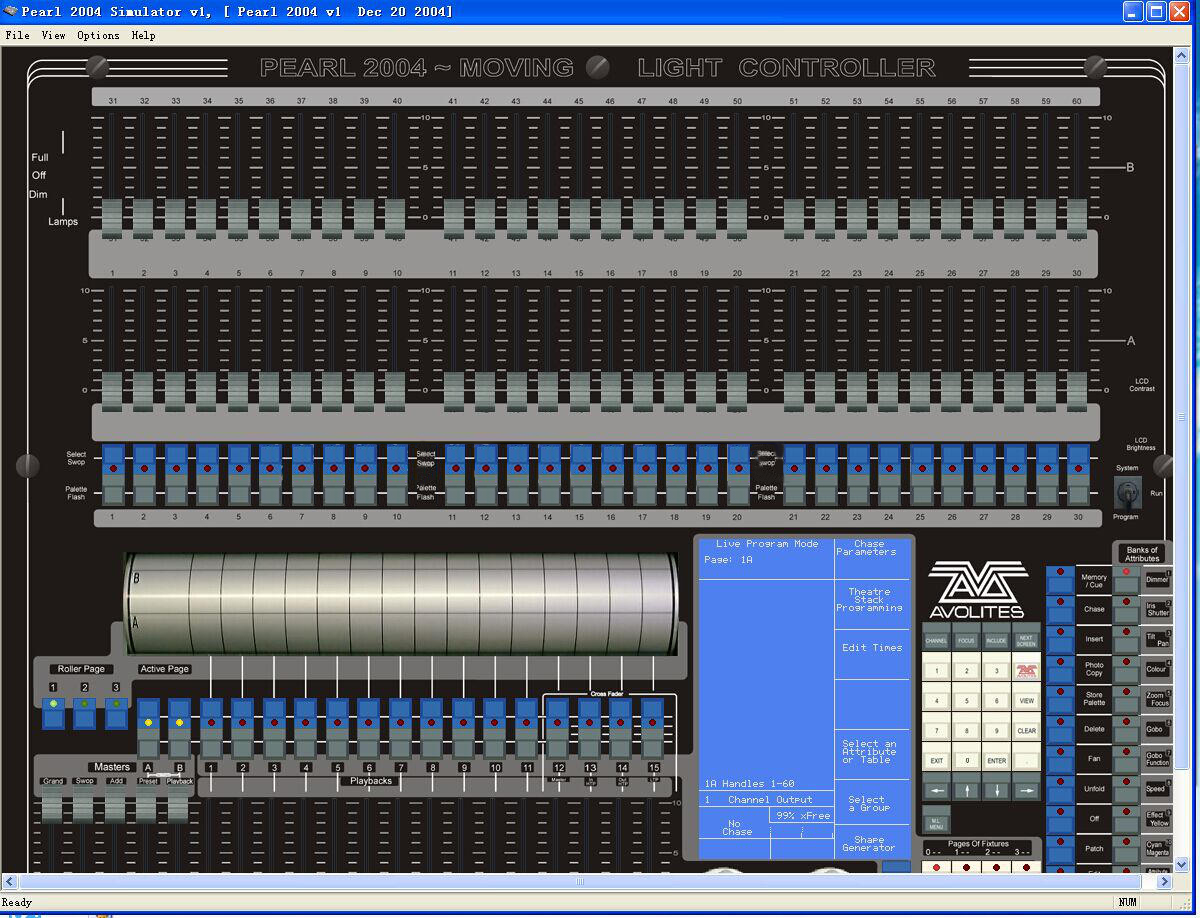This screenshot has width=1200, height=918.
Task: Click the Grand master fader
Action: (52, 803)
